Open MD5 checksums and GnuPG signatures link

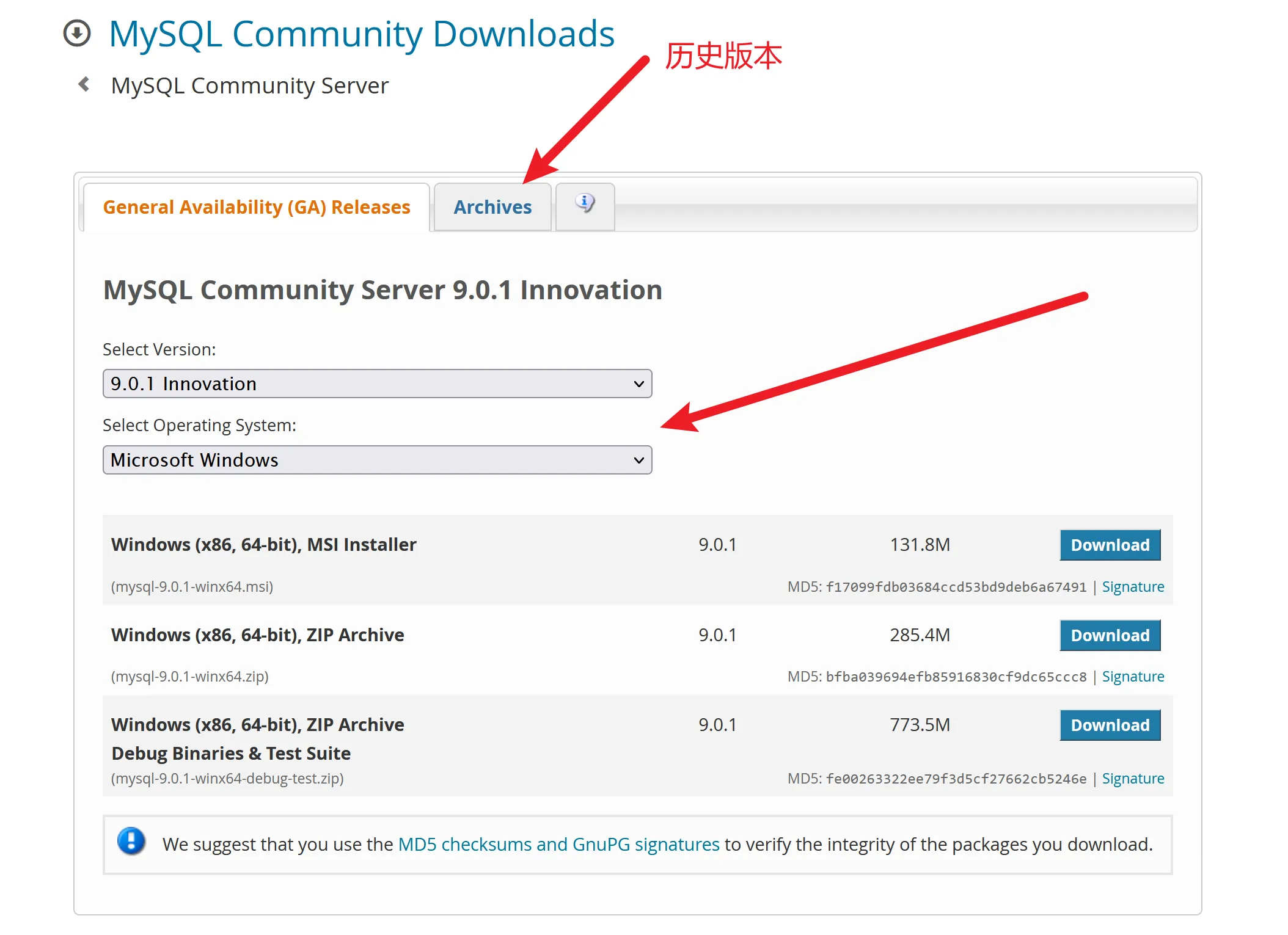coord(558,844)
